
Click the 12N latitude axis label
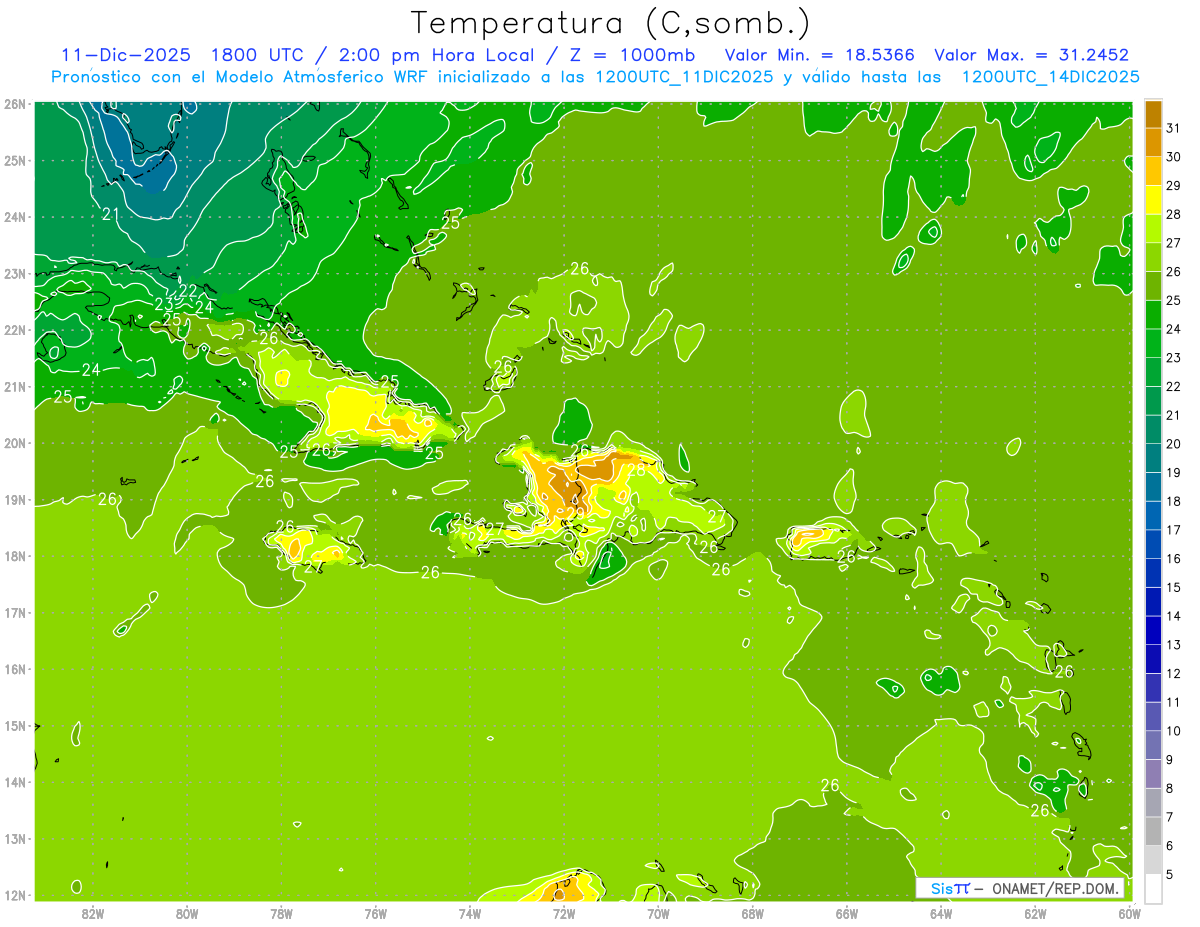[14, 895]
